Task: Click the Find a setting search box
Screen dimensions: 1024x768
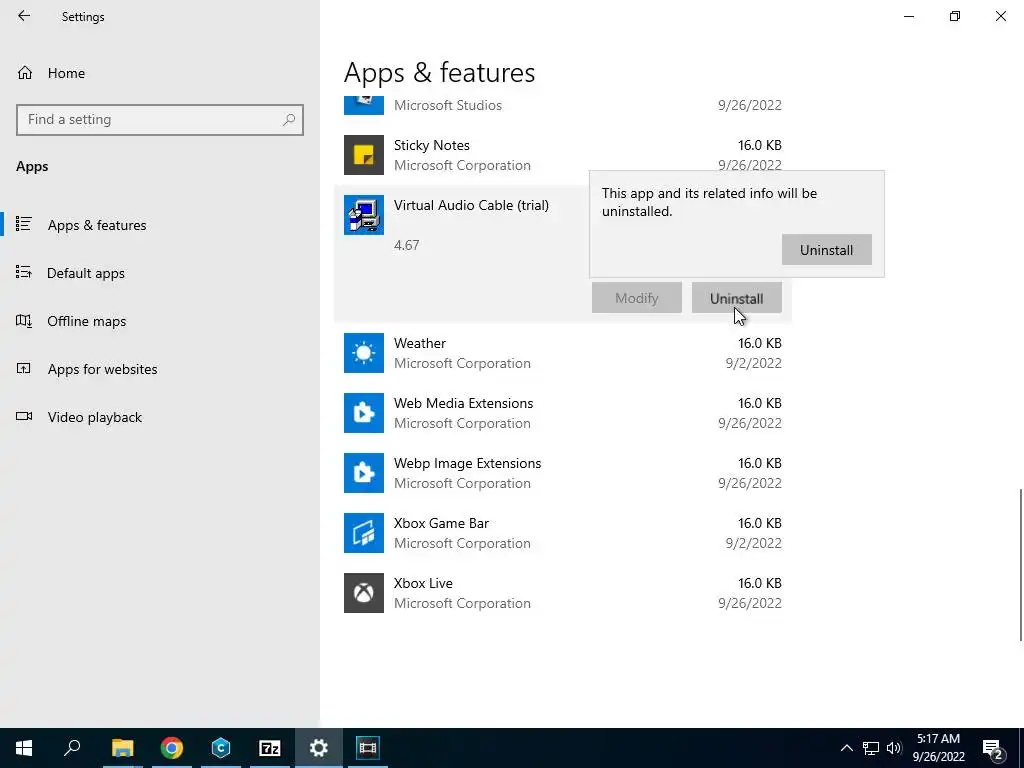Action: [x=160, y=120]
